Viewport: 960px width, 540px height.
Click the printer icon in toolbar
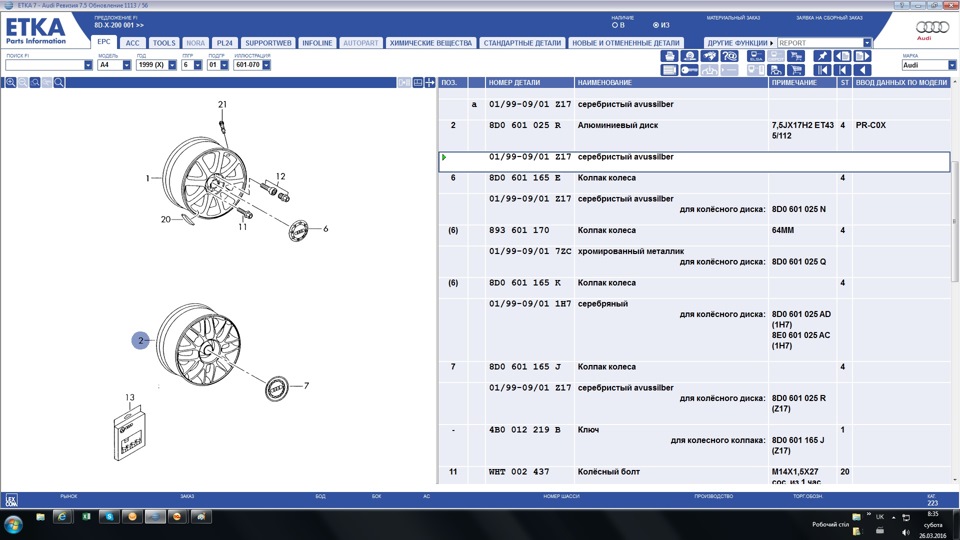pos(669,56)
